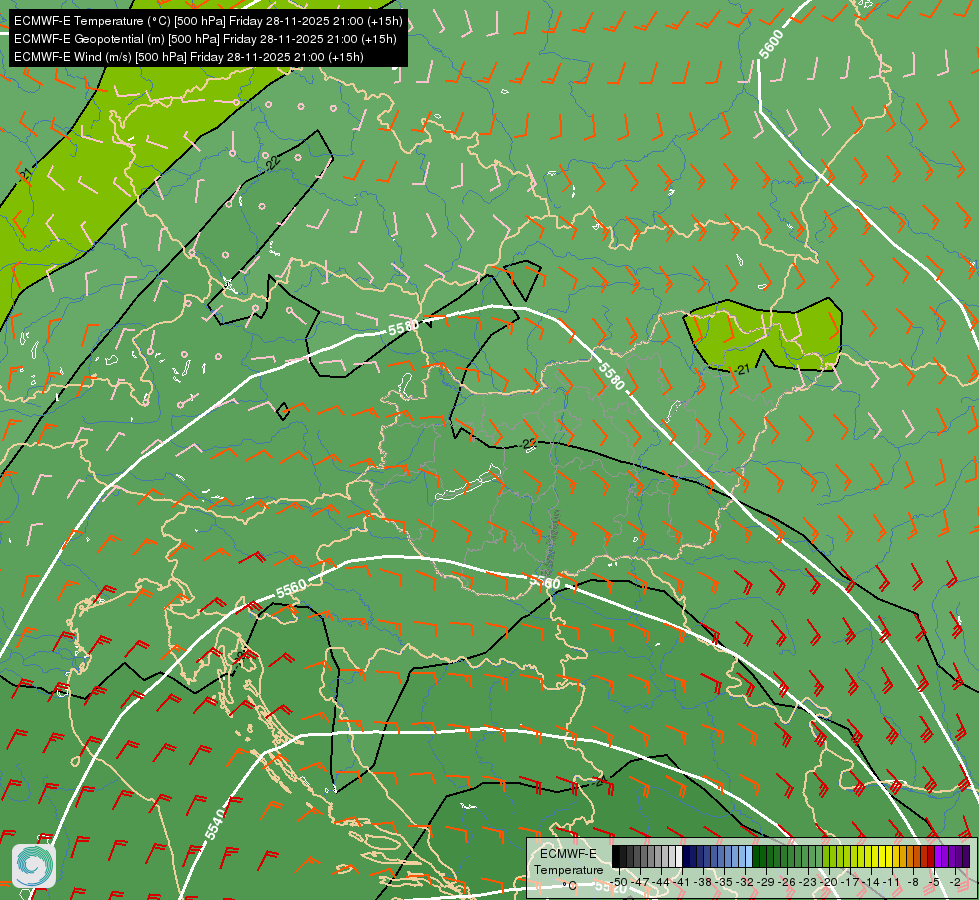
Task: Pick the darkest purple swatch at legend end
Action: [x=967, y=856]
